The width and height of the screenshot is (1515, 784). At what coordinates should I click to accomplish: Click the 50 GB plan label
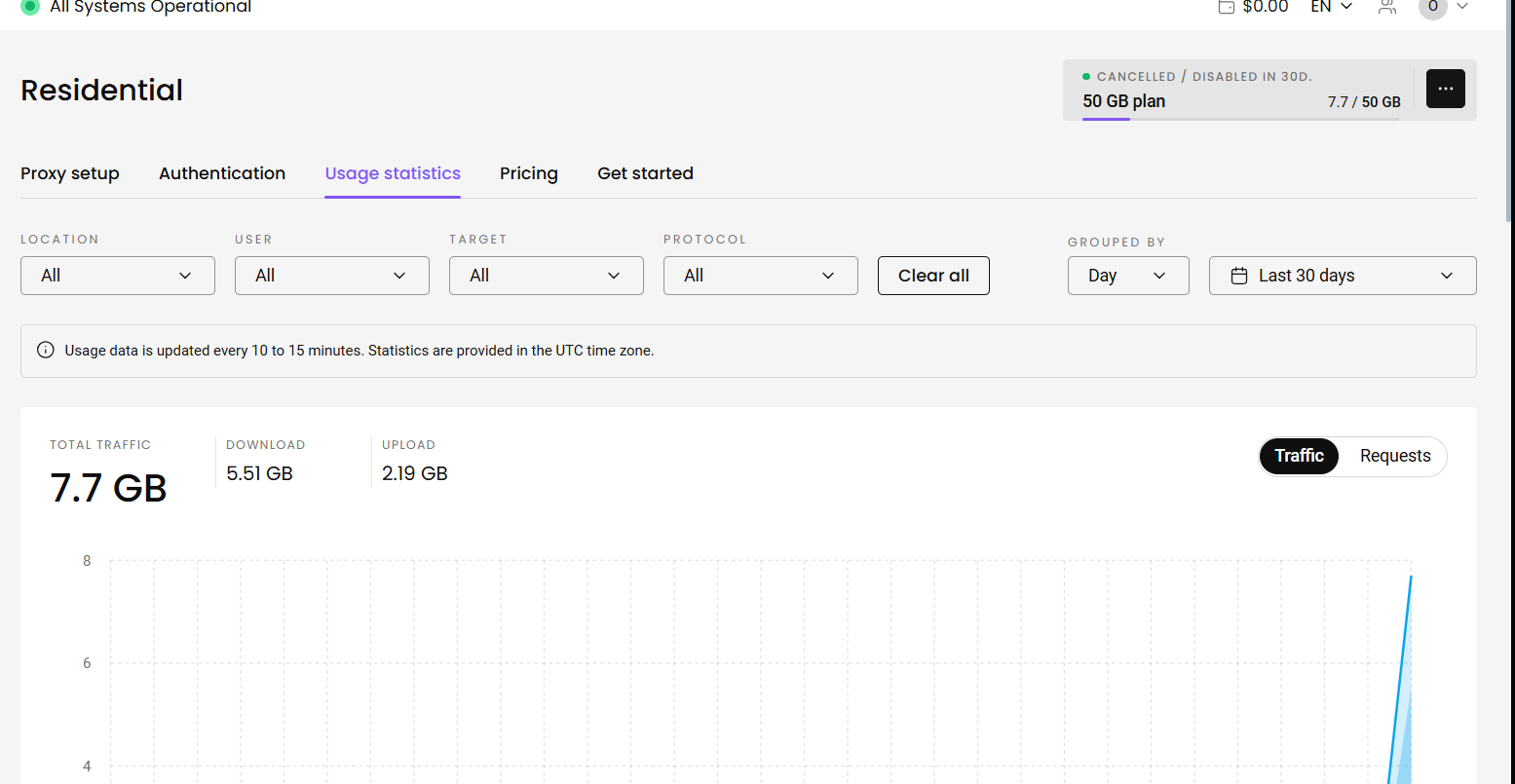(x=1123, y=101)
